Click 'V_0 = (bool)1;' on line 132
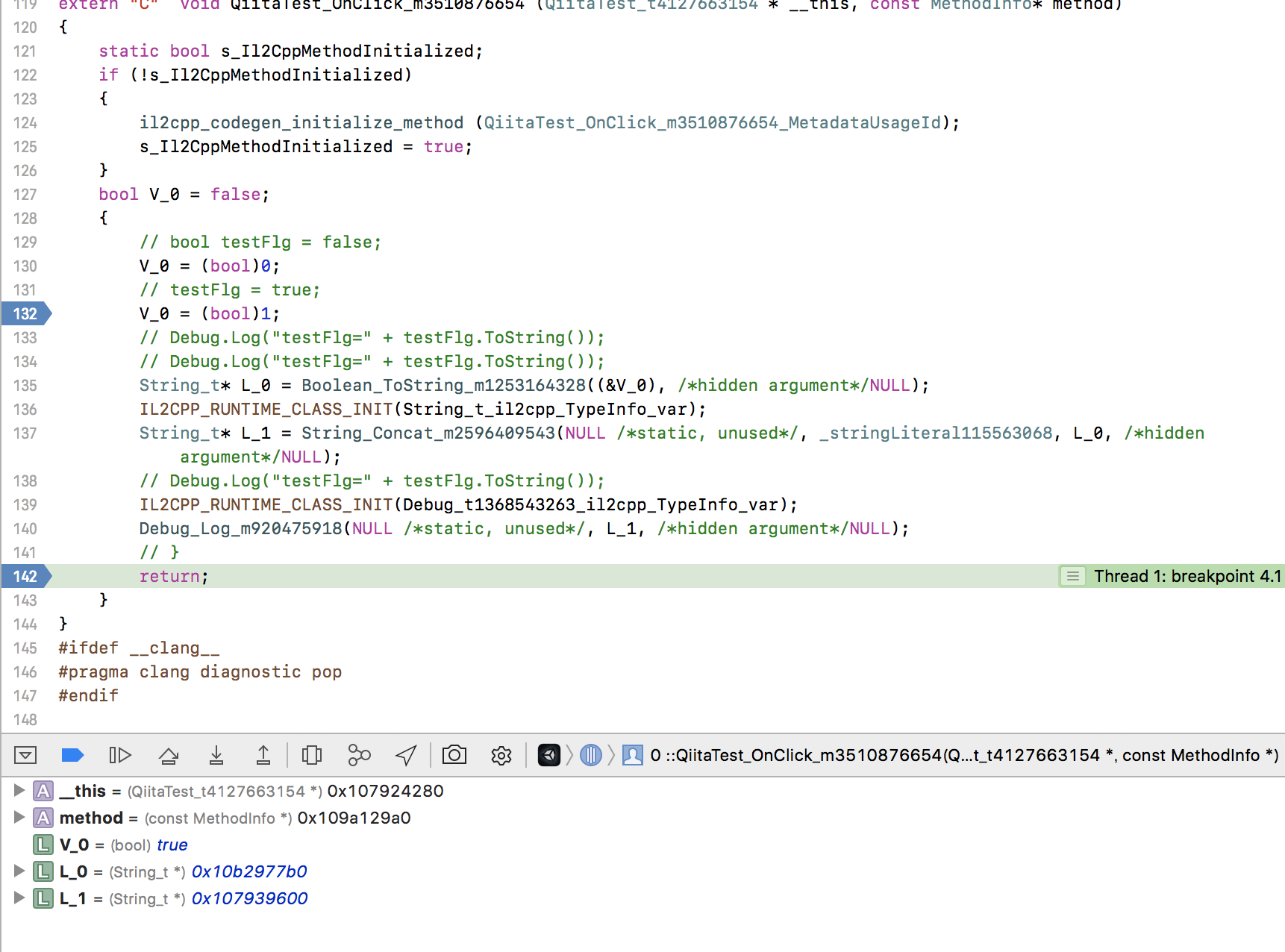The height and width of the screenshot is (952, 1285). (210, 313)
